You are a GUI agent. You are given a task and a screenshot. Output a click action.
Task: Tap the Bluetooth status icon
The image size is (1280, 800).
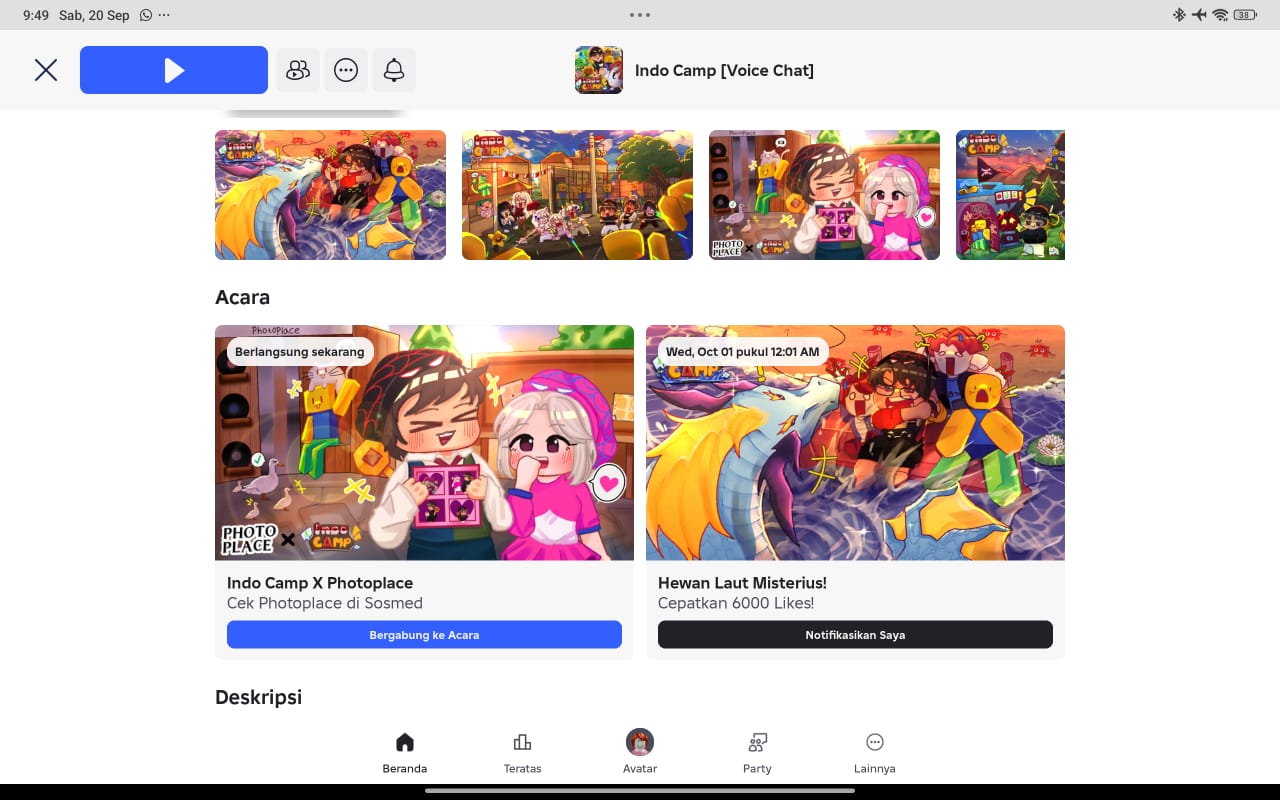(x=1179, y=15)
